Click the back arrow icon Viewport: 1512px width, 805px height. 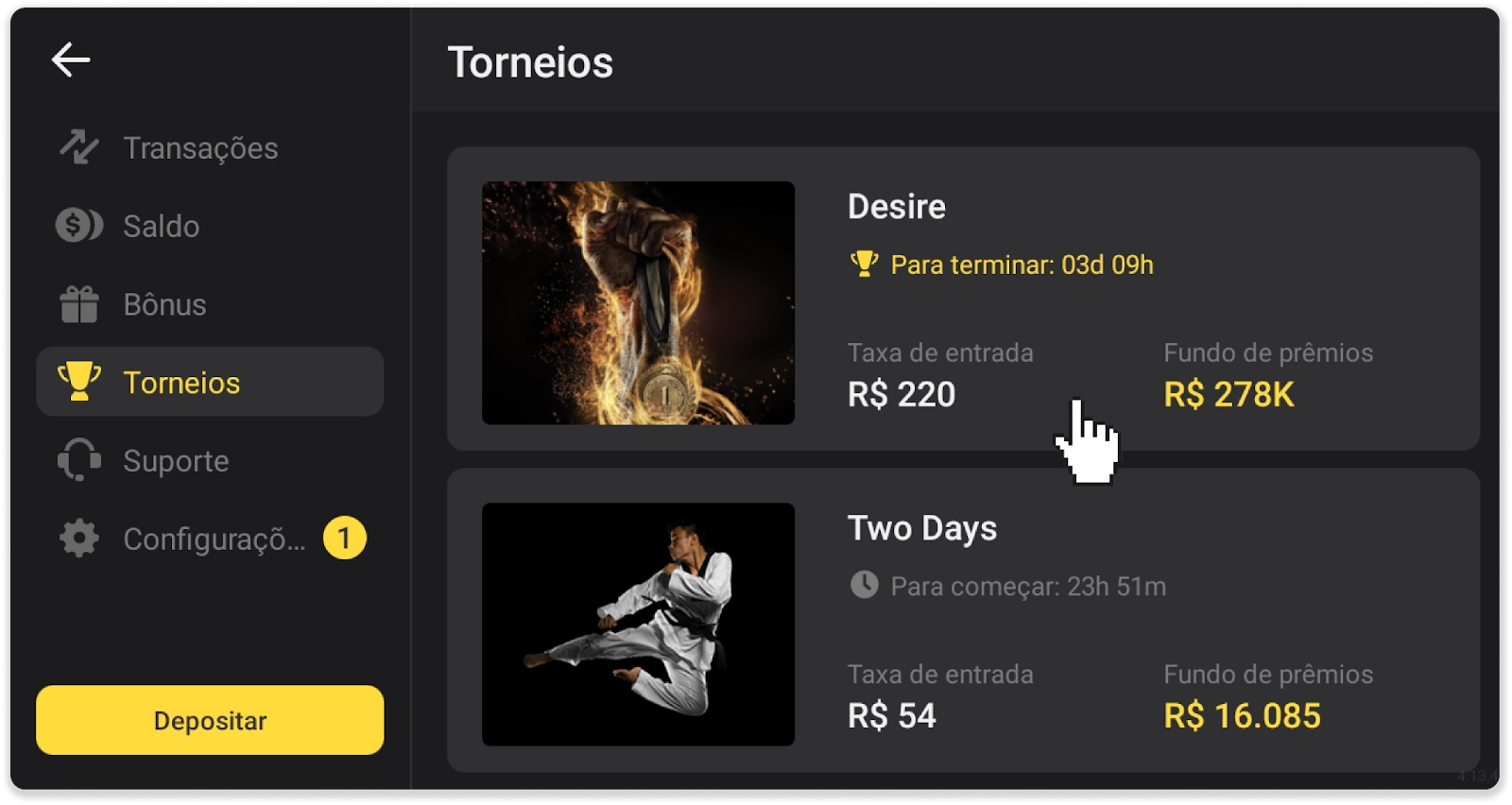[71, 60]
